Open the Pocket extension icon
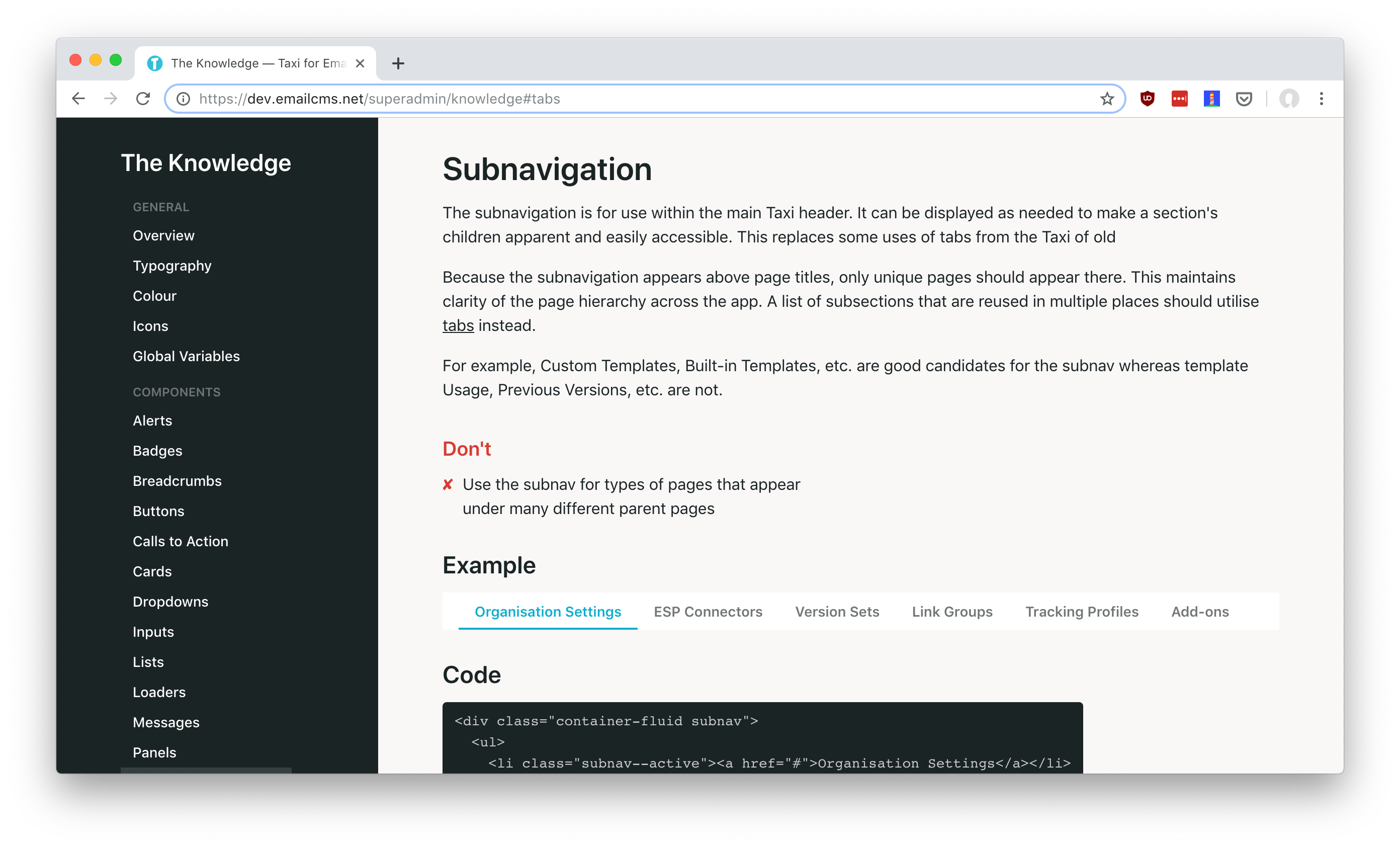Viewport: 1400px width, 848px height. (x=1244, y=99)
